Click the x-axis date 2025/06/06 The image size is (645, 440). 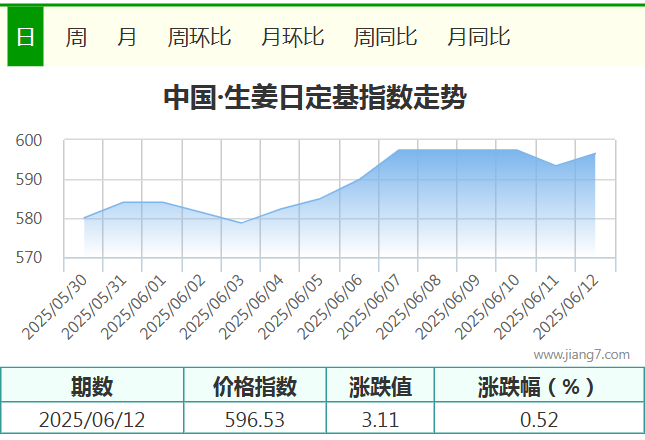pyautogui.click(x=330, y=307)
